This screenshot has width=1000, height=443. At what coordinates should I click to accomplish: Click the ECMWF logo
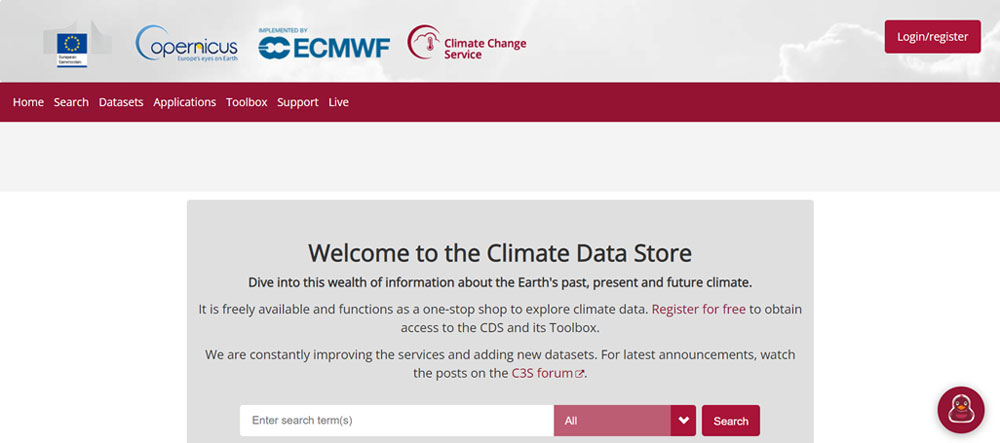(324, 44)
